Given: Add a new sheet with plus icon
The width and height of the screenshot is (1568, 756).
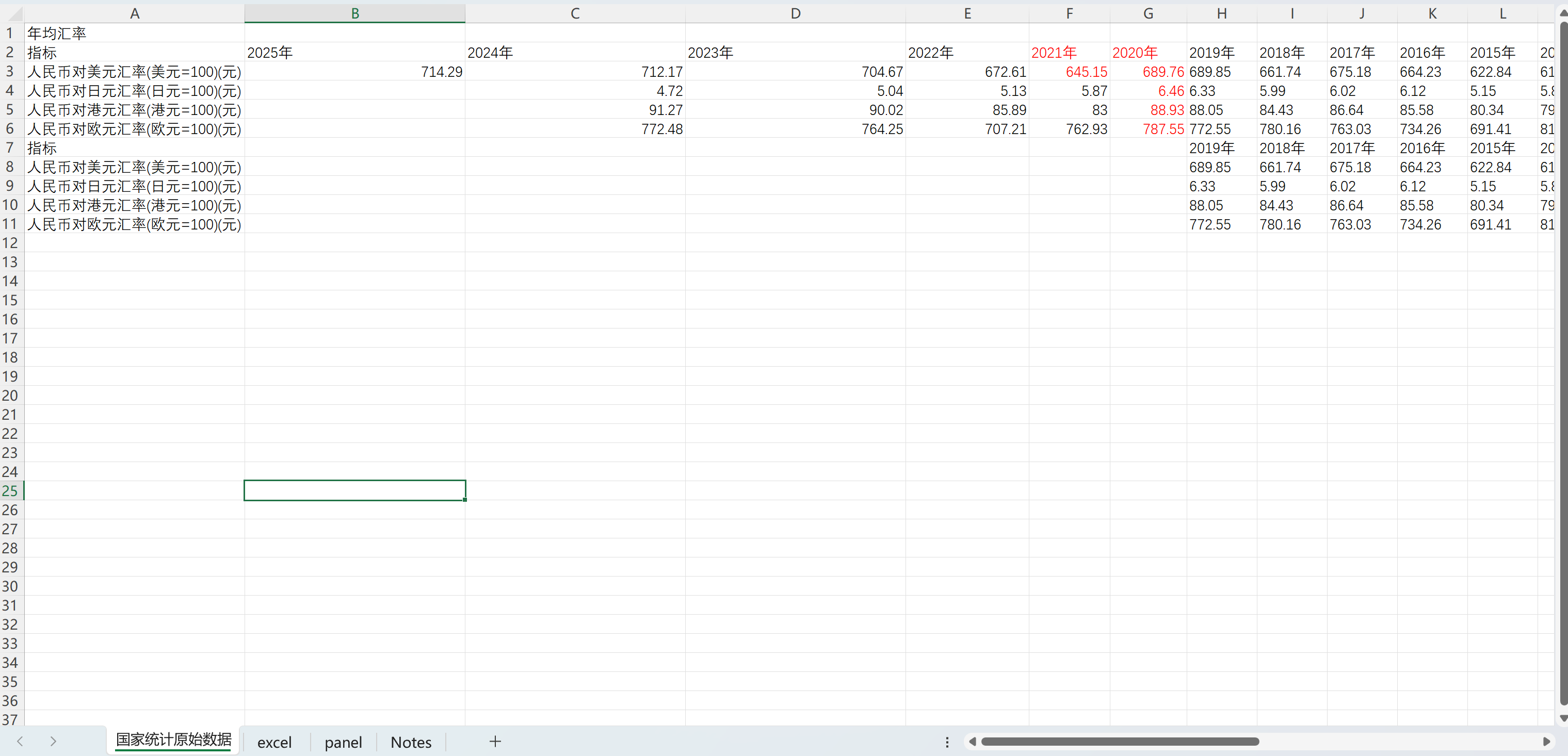Looking at the screenshot, I should pyautogui.click(x=495, y=742).
